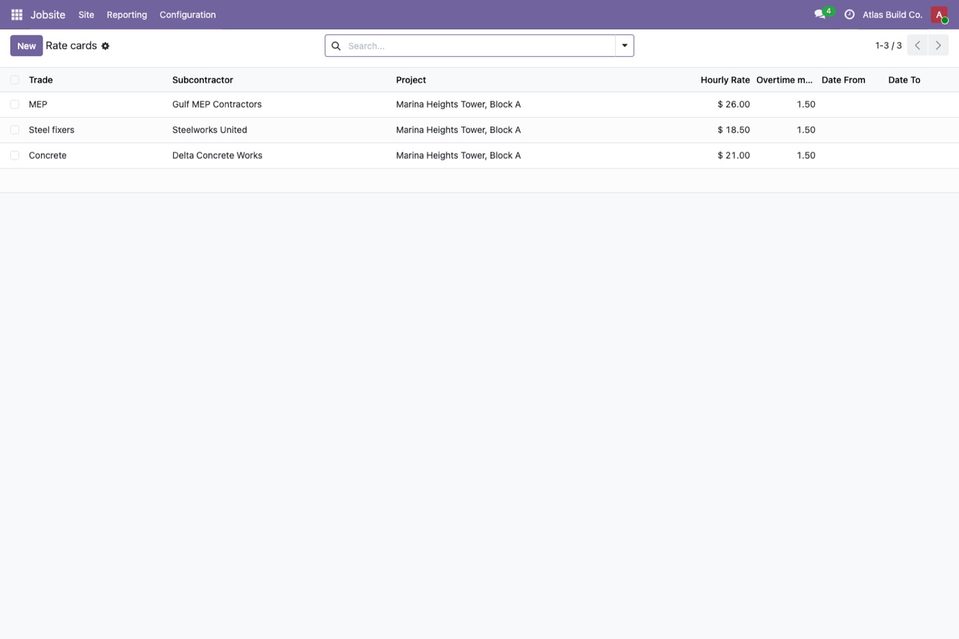This screenshot has width=959, height=639.
Task: Click the $ 18.50 hourly rate cell
Action: click(x=733, y=130)
